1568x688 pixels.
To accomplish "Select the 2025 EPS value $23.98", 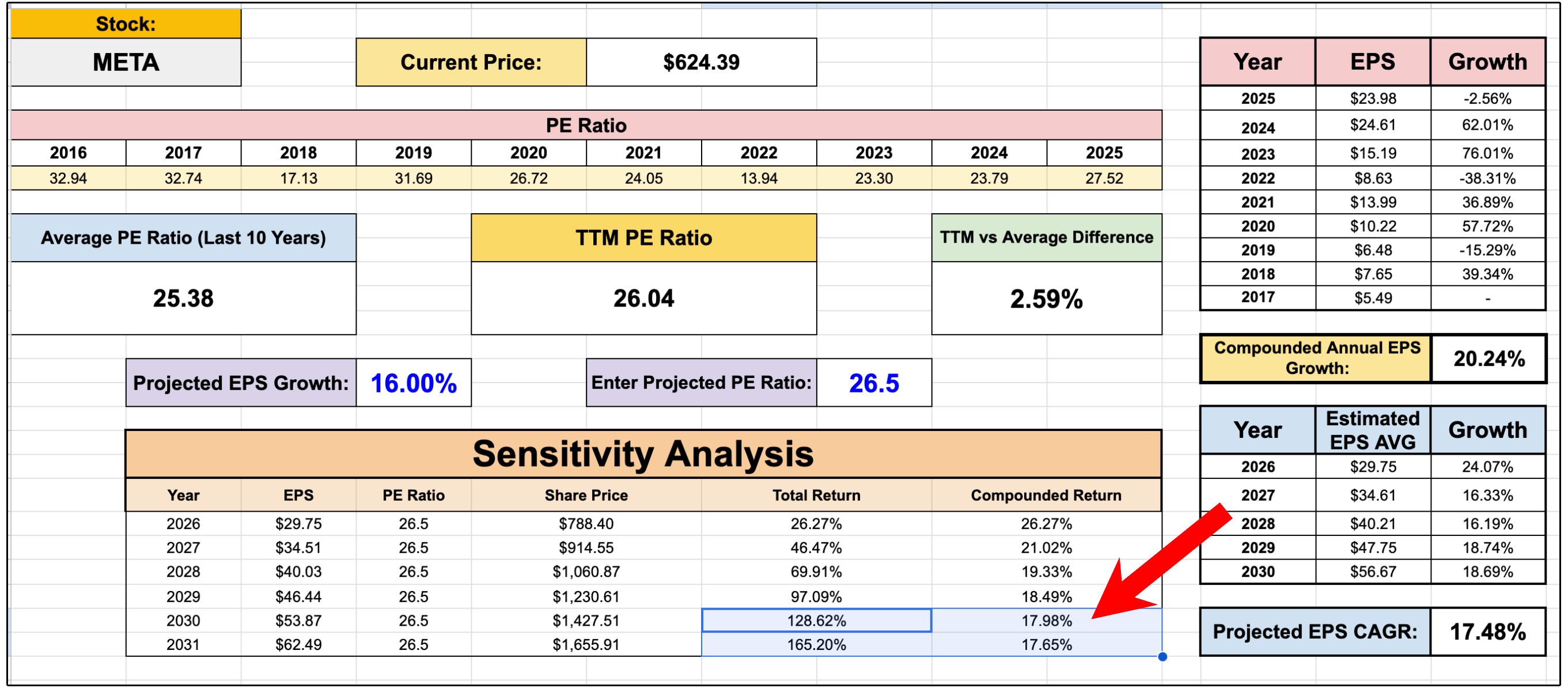I will (1373, 99).
